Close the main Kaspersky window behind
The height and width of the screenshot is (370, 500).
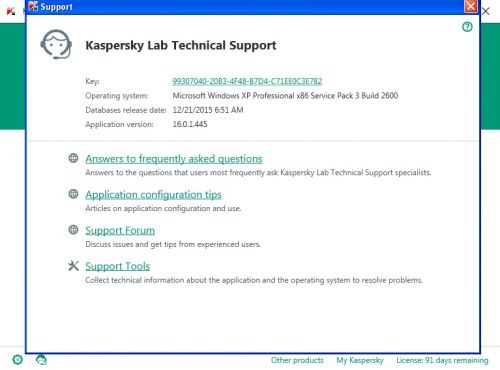pyautogui.click(x=486, y=11)
